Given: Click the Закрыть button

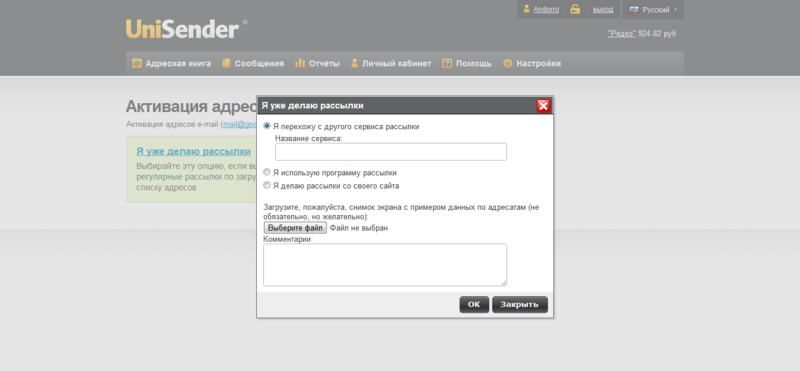Looking at the screenshot, I should [x=519, y=304].
